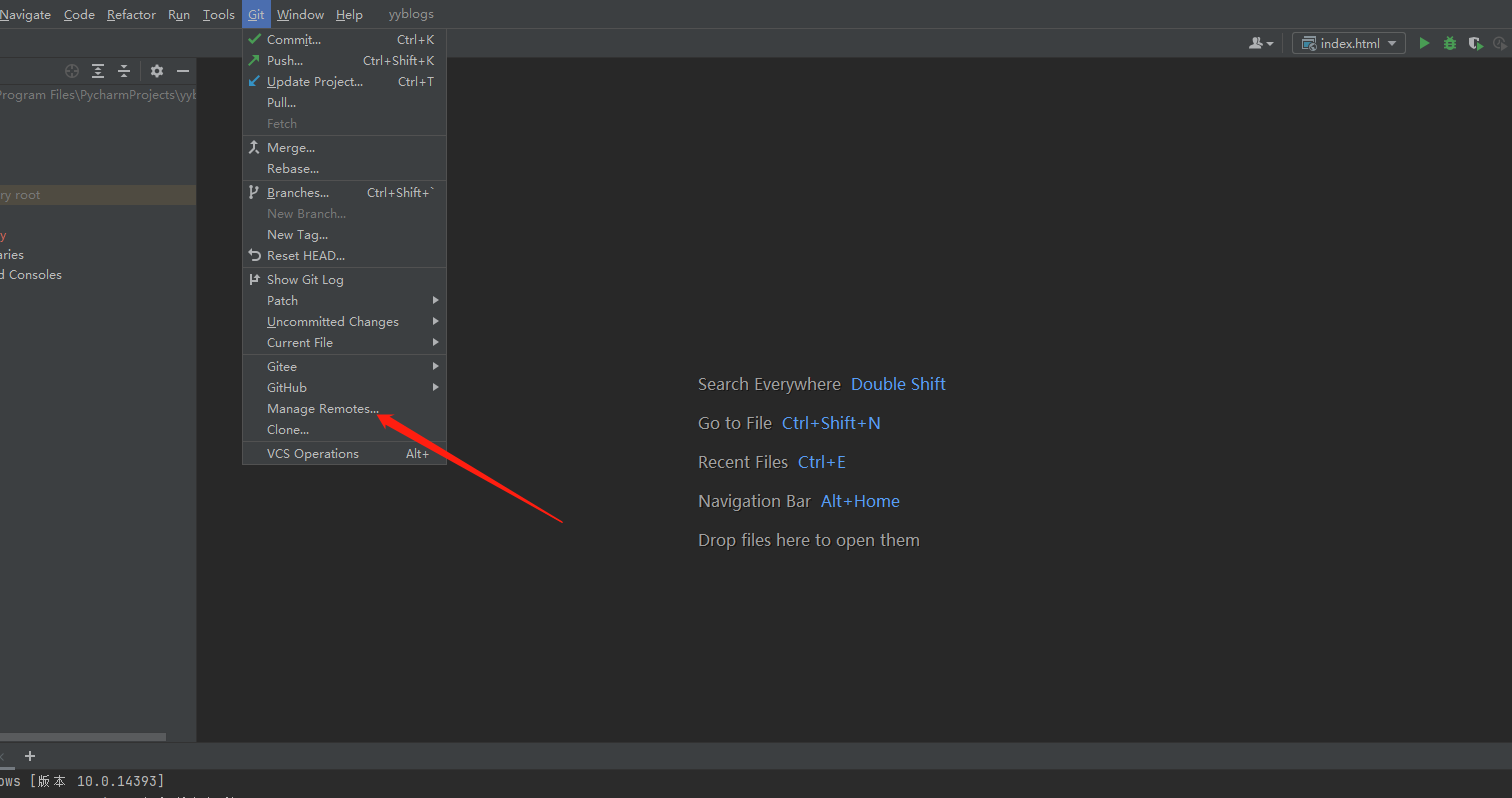Open the project panel settings gear

156,70
